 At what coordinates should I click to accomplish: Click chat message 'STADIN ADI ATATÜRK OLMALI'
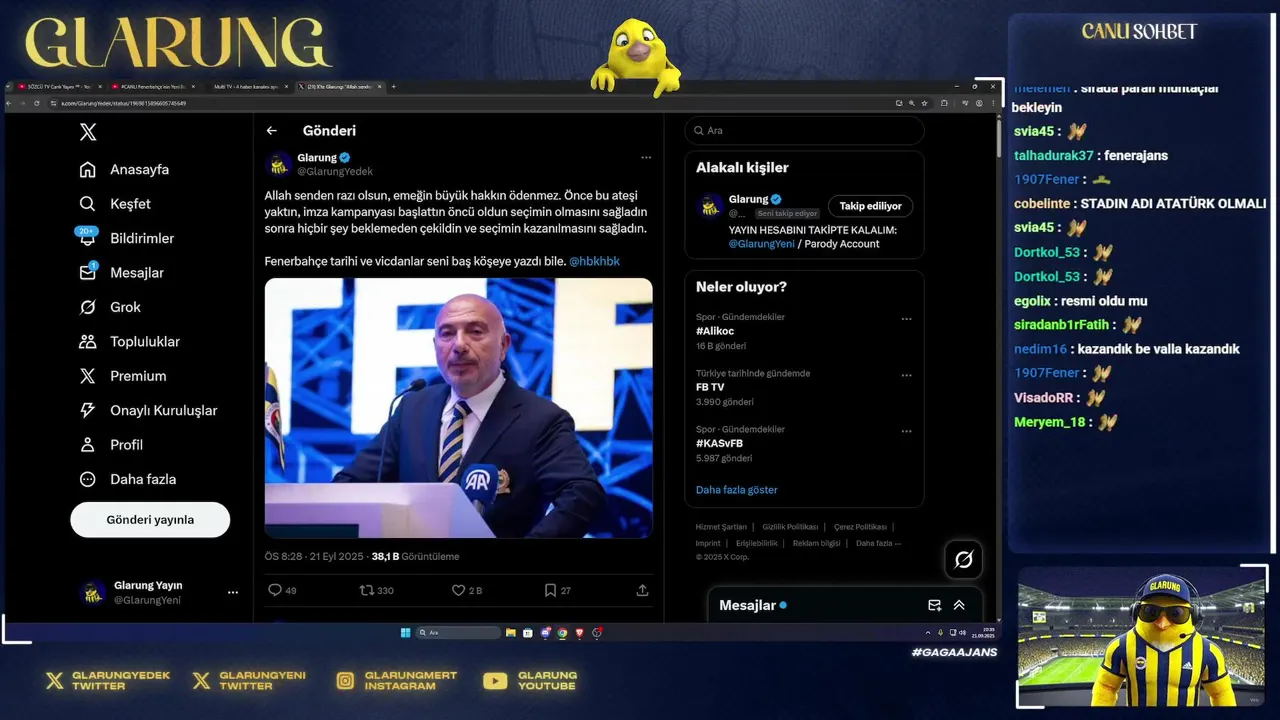pos(1173,204)
